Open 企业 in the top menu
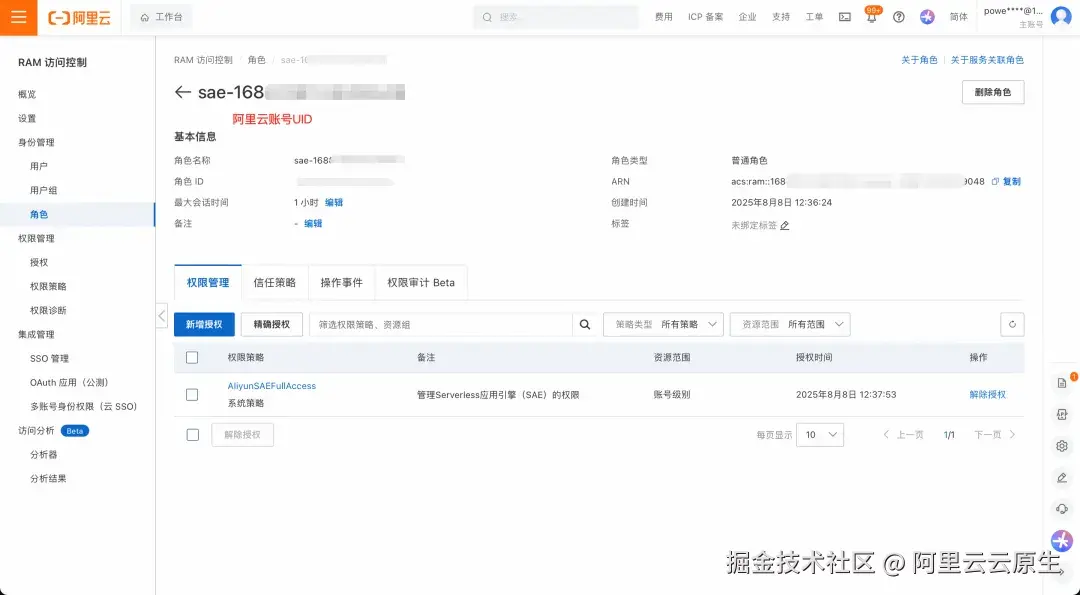The width and height of the screenshot is (1080, 595). 747,17
